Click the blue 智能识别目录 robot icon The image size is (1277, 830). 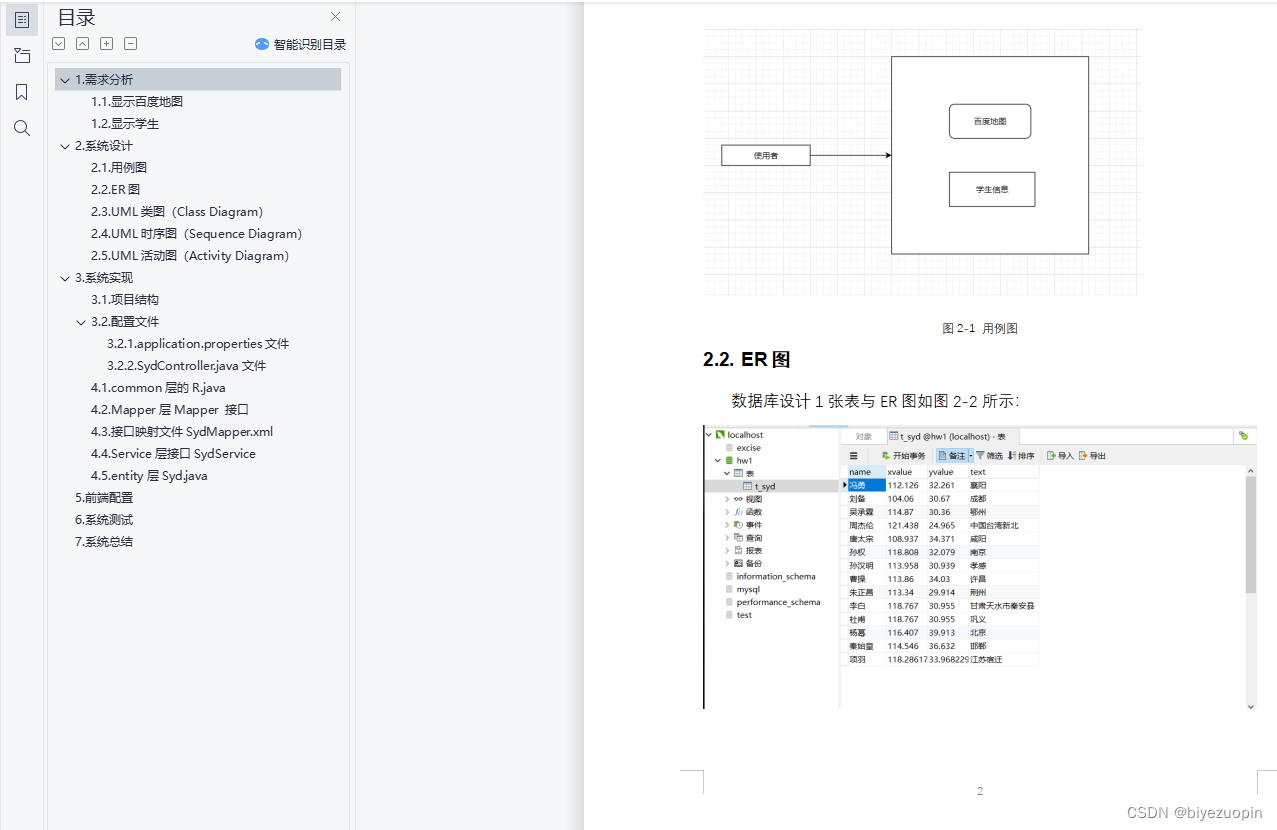[x=262, y=44]
